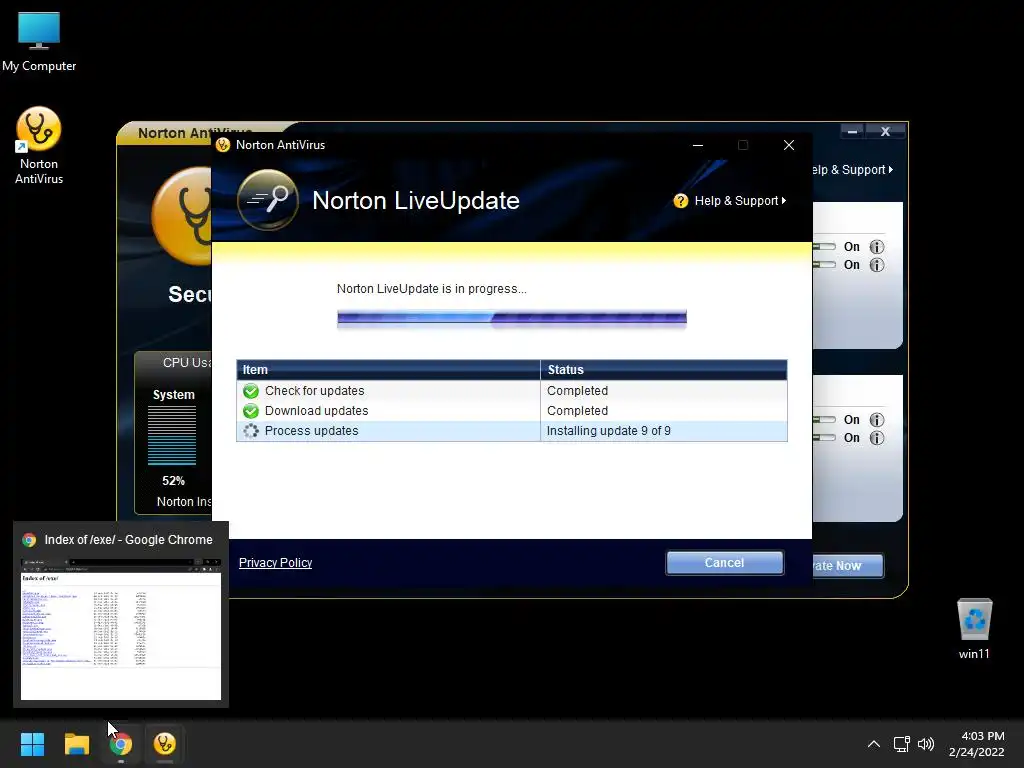Toggle the second On switch in upper panel
Image resolution: width=1024 pixels, height=768 pixels.
(x=824, y=265)
